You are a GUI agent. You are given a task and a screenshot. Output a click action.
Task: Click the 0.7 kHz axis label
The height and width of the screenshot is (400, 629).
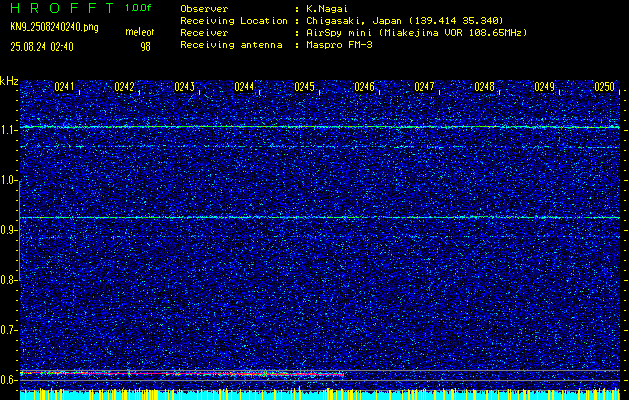(7, 330)
